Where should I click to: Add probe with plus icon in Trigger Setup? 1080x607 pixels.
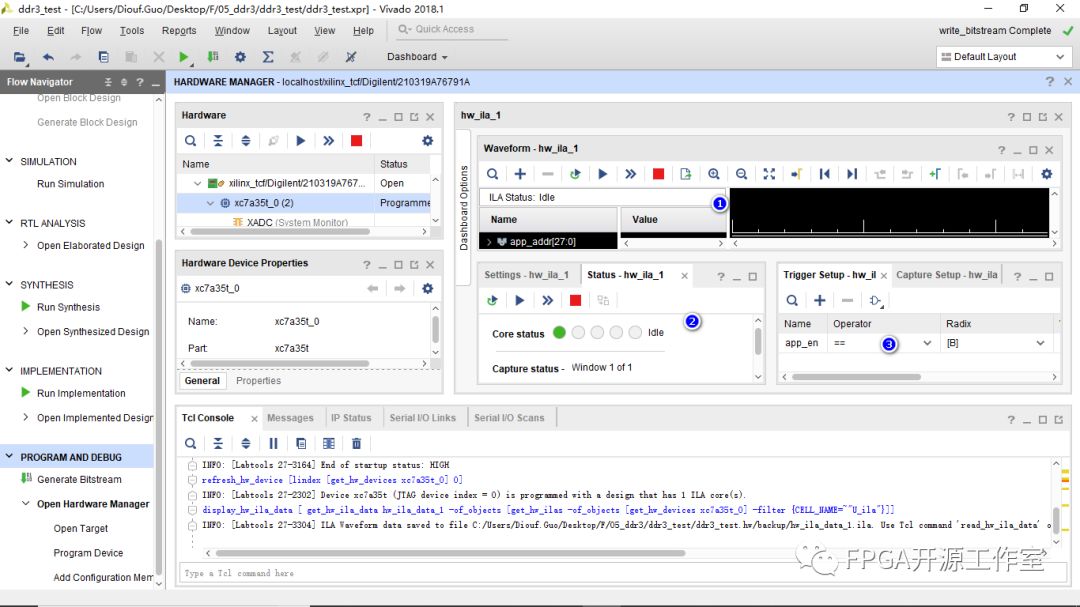point(819,300)
